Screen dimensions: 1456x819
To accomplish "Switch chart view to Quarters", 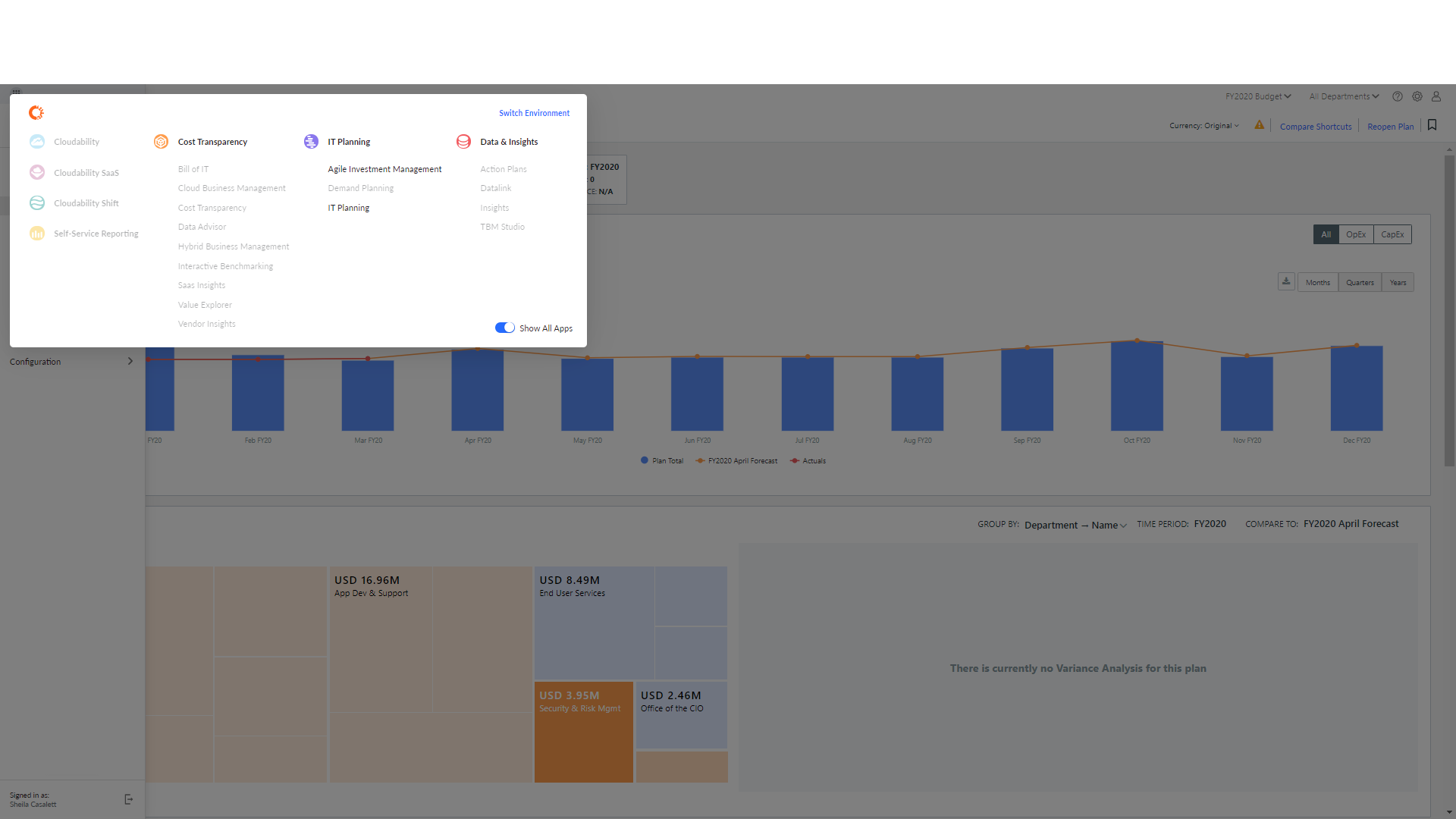I will 1360,283.
